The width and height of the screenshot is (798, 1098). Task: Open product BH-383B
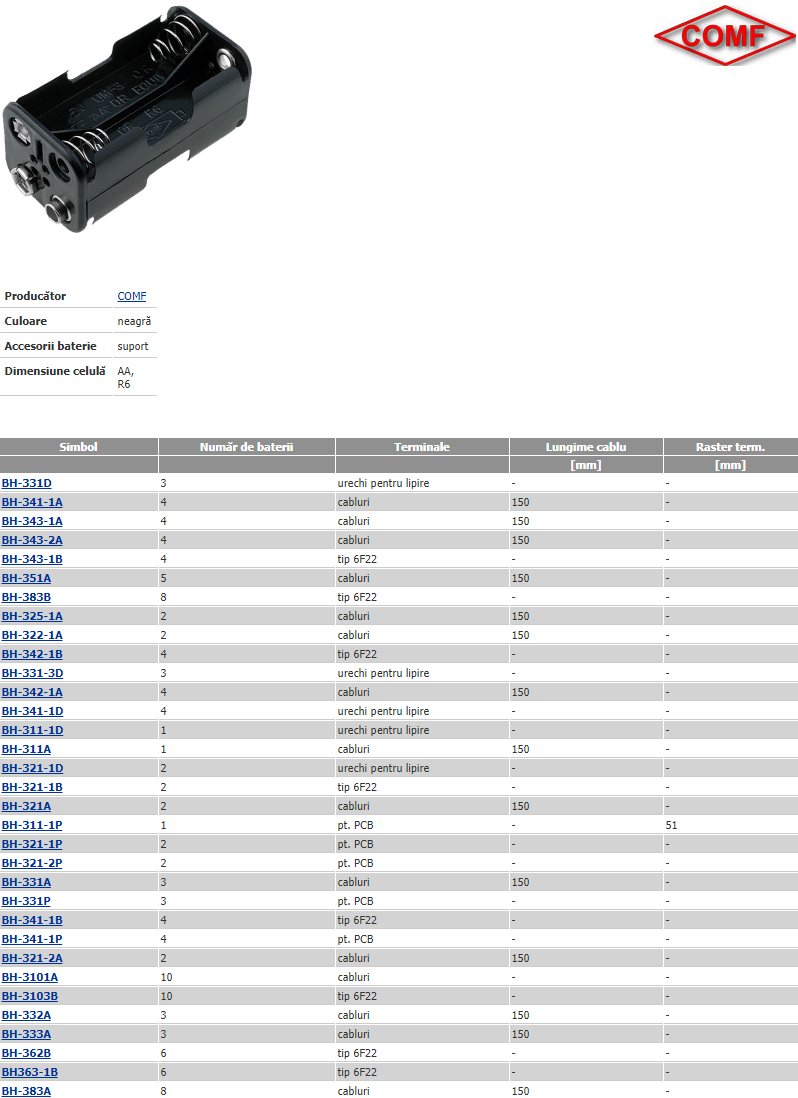coord(27,597)
